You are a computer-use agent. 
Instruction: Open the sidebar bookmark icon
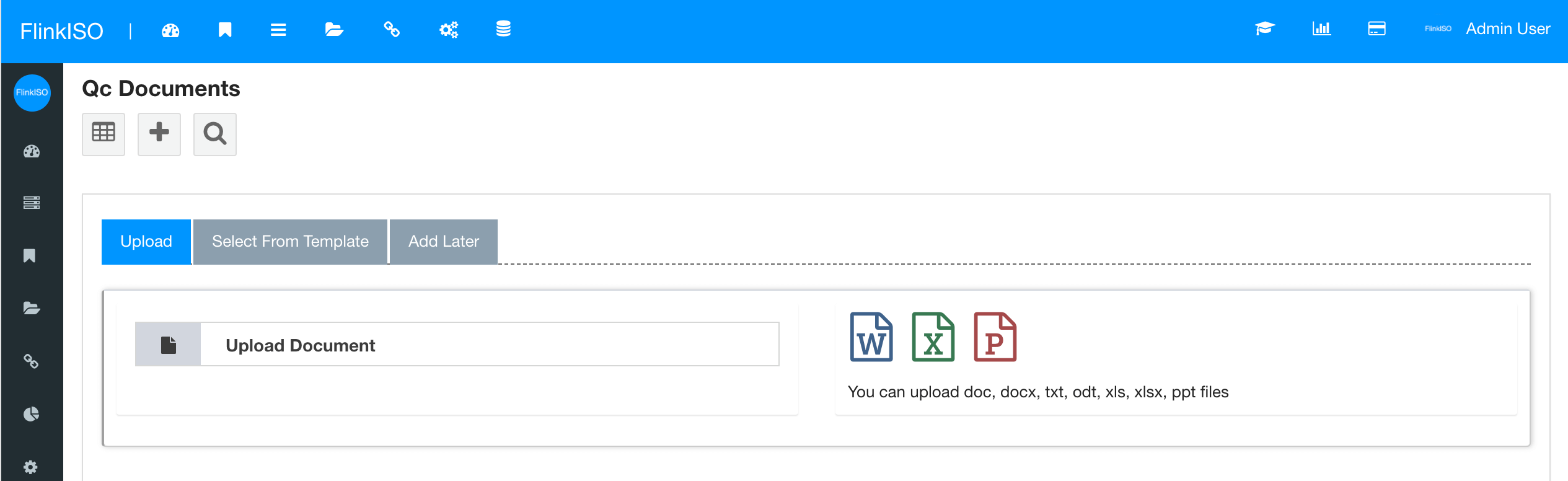point(29,255)
